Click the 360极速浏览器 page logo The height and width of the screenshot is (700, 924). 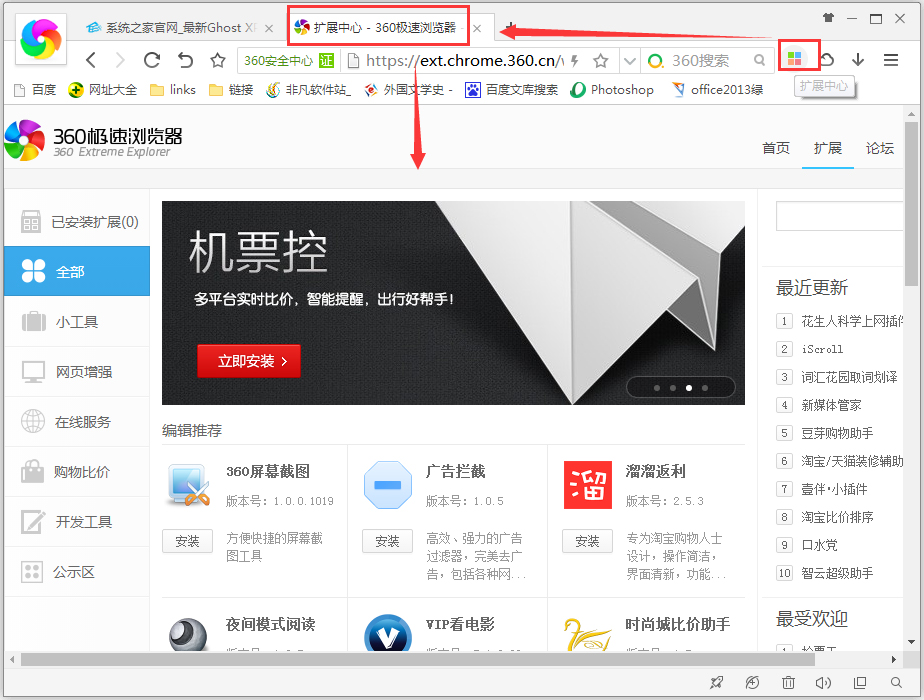click(94, 141)
